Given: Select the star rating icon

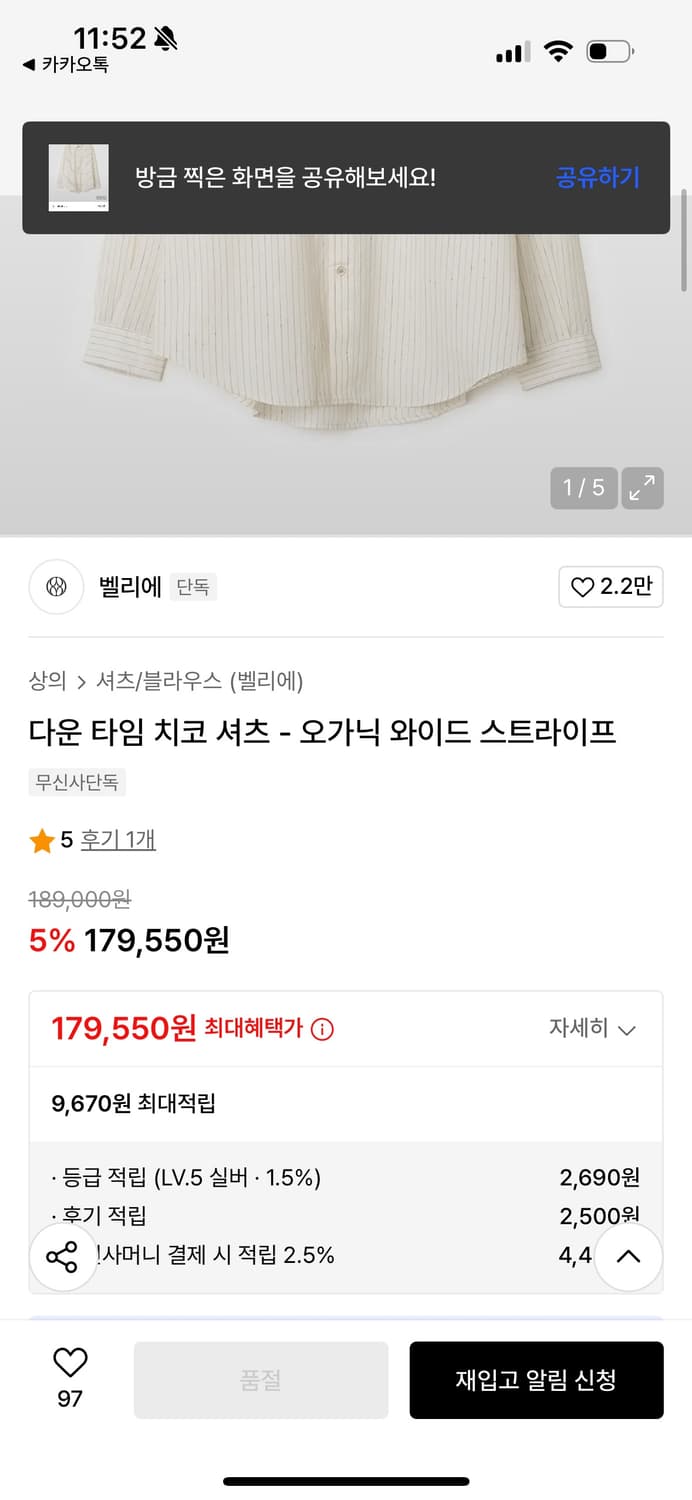Looking at the screenshot, I should [41, 840].
